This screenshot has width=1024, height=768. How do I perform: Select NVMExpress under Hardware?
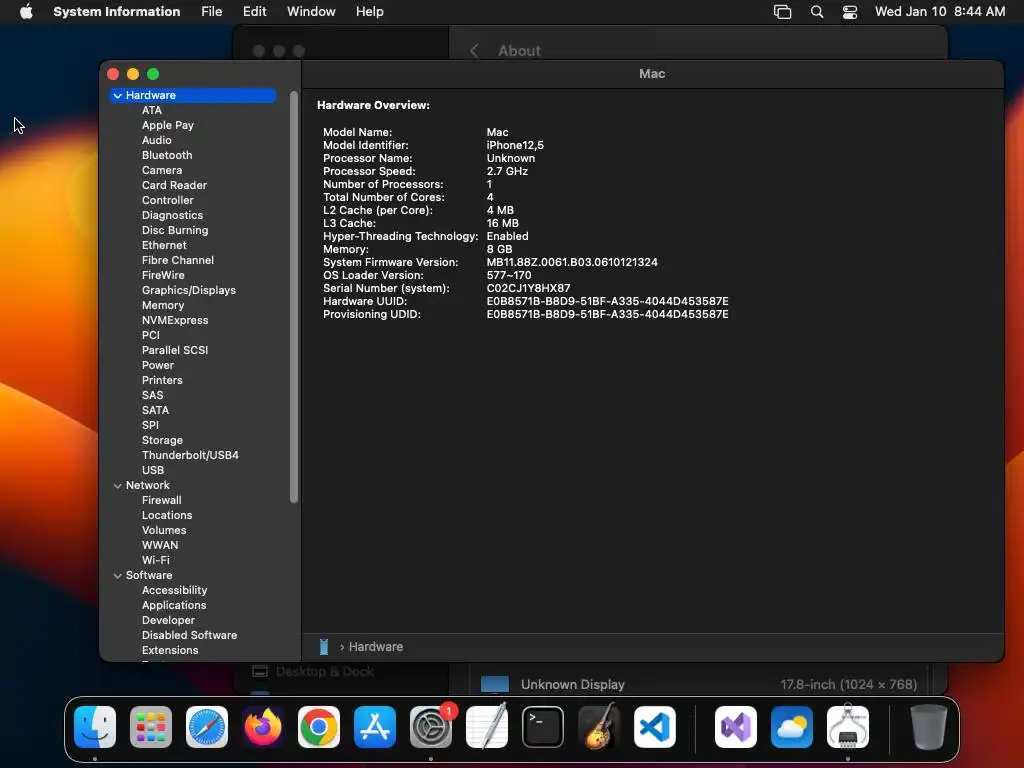pos(175,321)
